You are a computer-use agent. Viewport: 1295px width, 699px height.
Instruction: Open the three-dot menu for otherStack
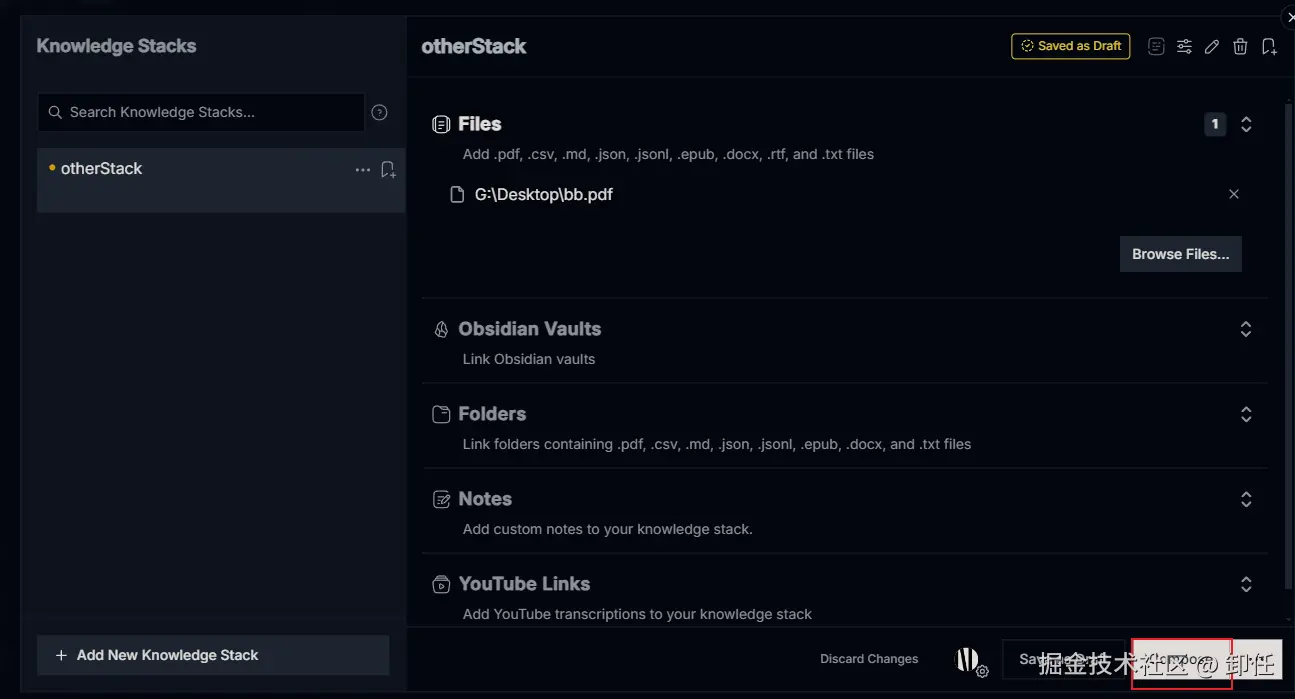click(363, 170)
